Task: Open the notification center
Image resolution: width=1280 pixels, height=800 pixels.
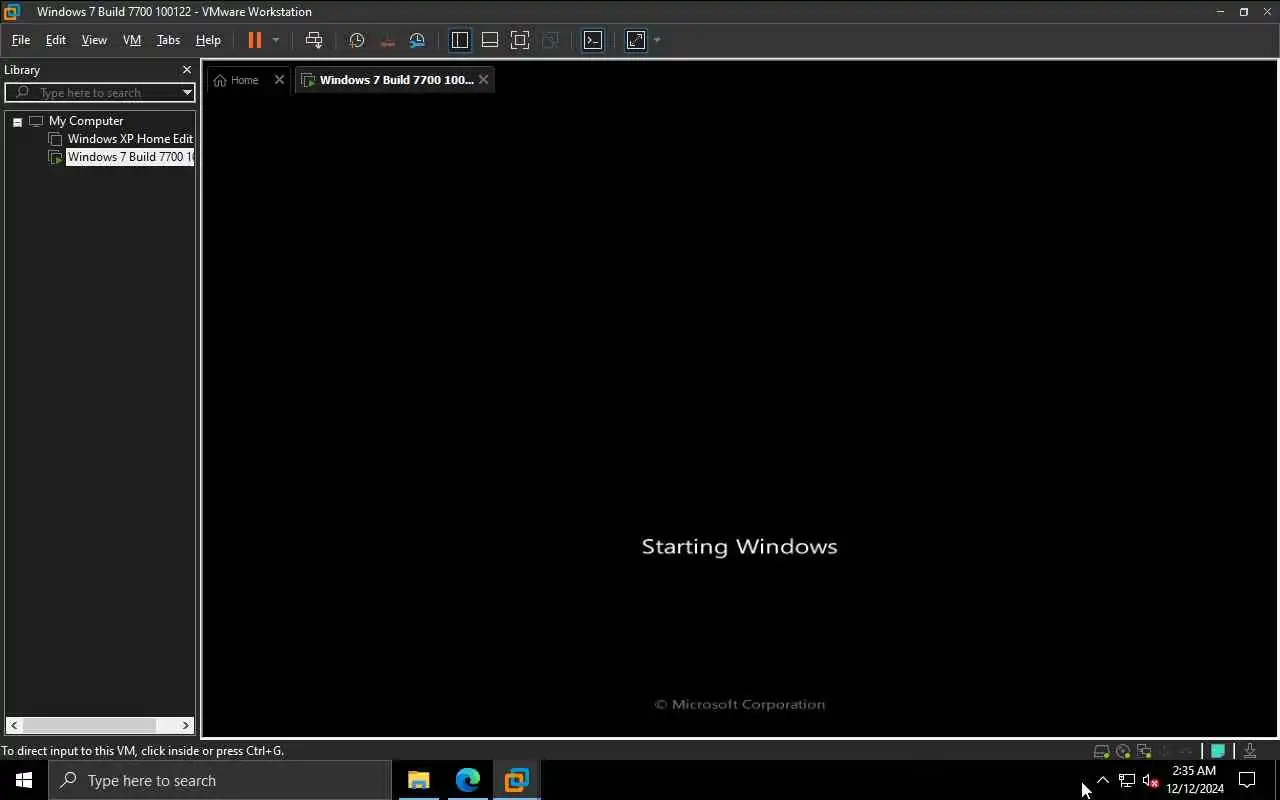Action: click(x=1247, y=780)
